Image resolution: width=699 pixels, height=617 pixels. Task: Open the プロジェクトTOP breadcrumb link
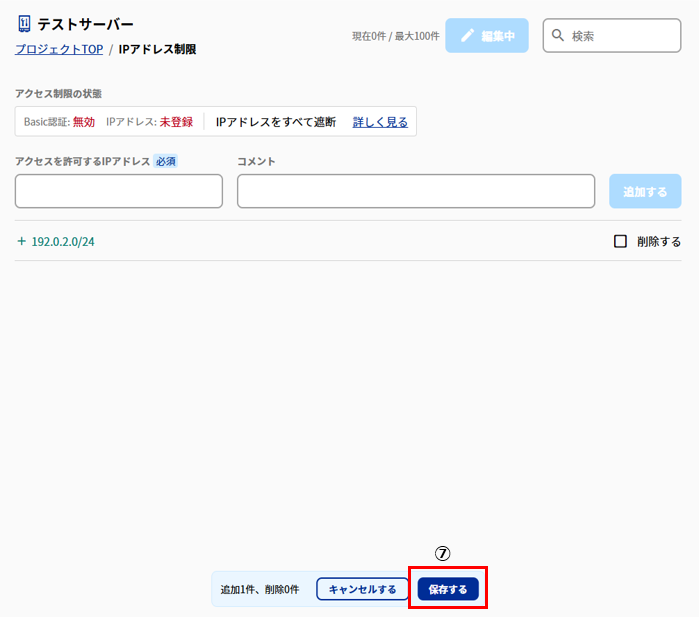[58, 48]
